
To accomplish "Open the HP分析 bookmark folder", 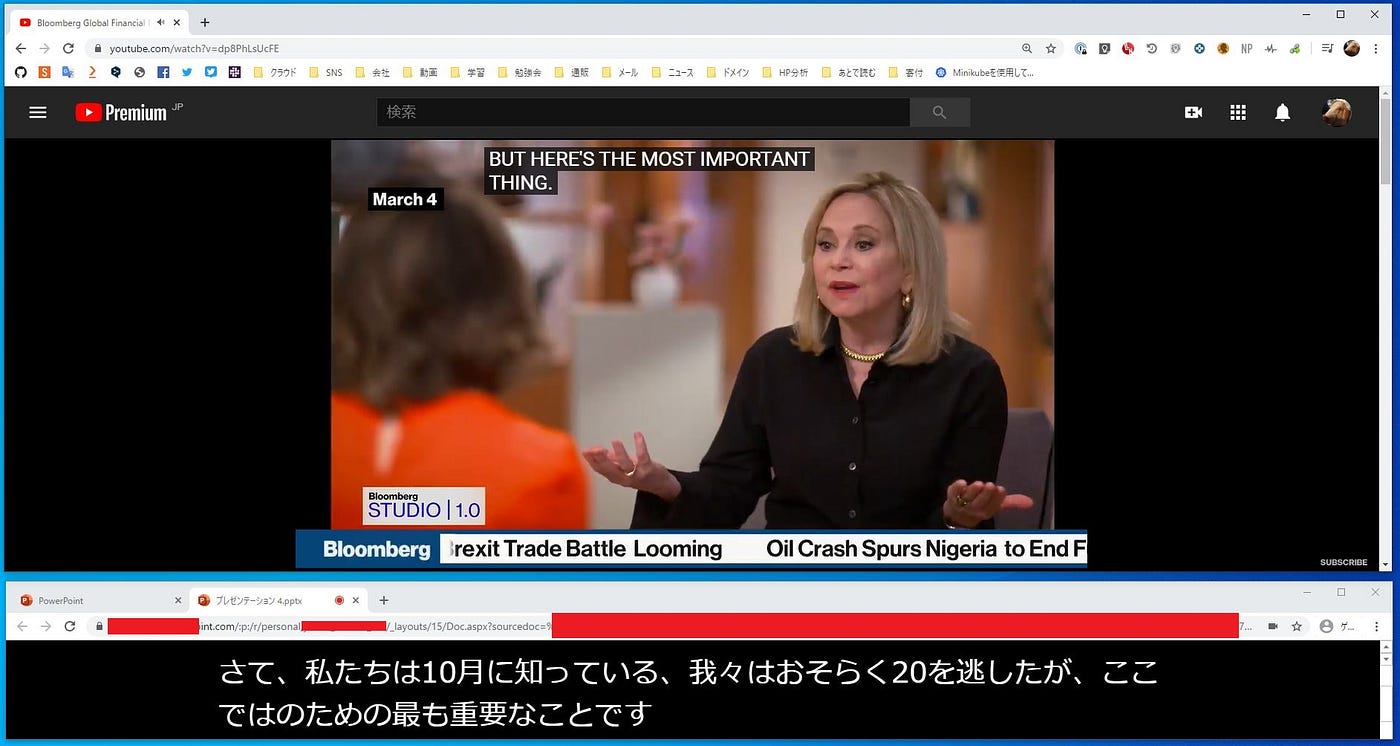I will click(786, 72).
